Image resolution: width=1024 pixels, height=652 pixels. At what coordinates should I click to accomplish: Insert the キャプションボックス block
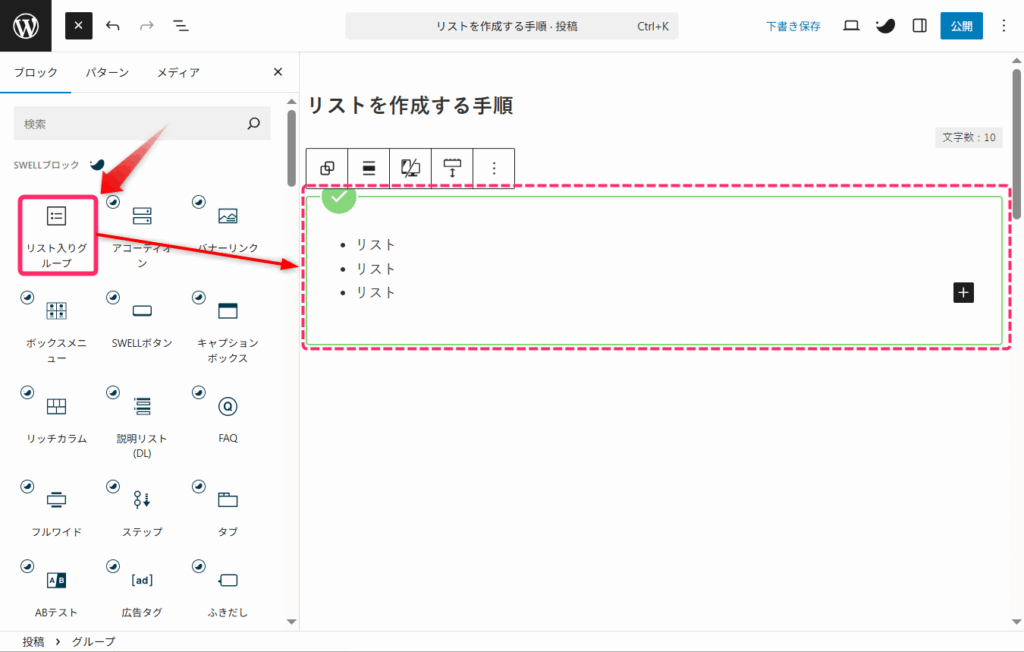pyautogui.click(x=228, y=328)
